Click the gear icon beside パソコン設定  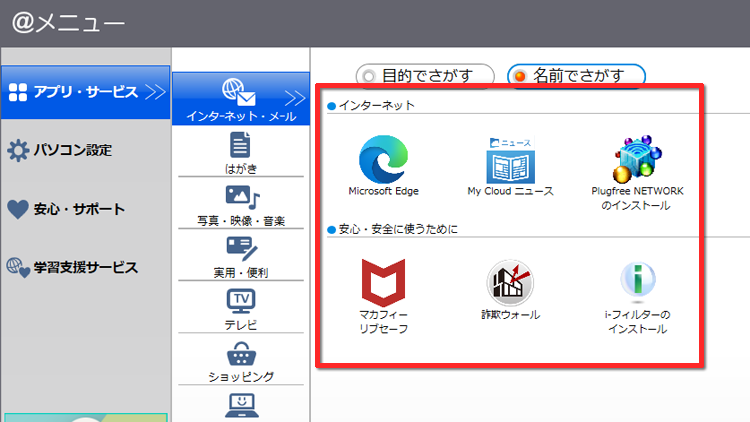click(x=18, y=150)
